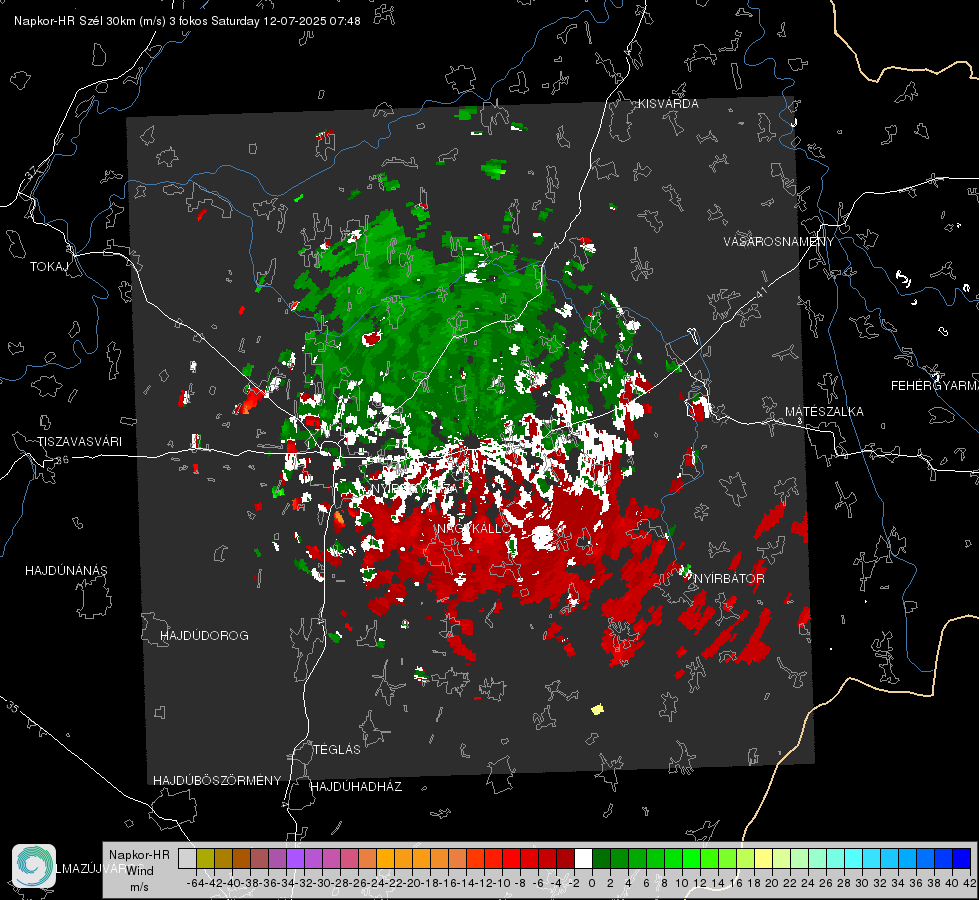Click the HAJDÚBÖSZÖRMÉNY city label
The width and height of the screenshot is (979, 900).
(x=217, y=781)
